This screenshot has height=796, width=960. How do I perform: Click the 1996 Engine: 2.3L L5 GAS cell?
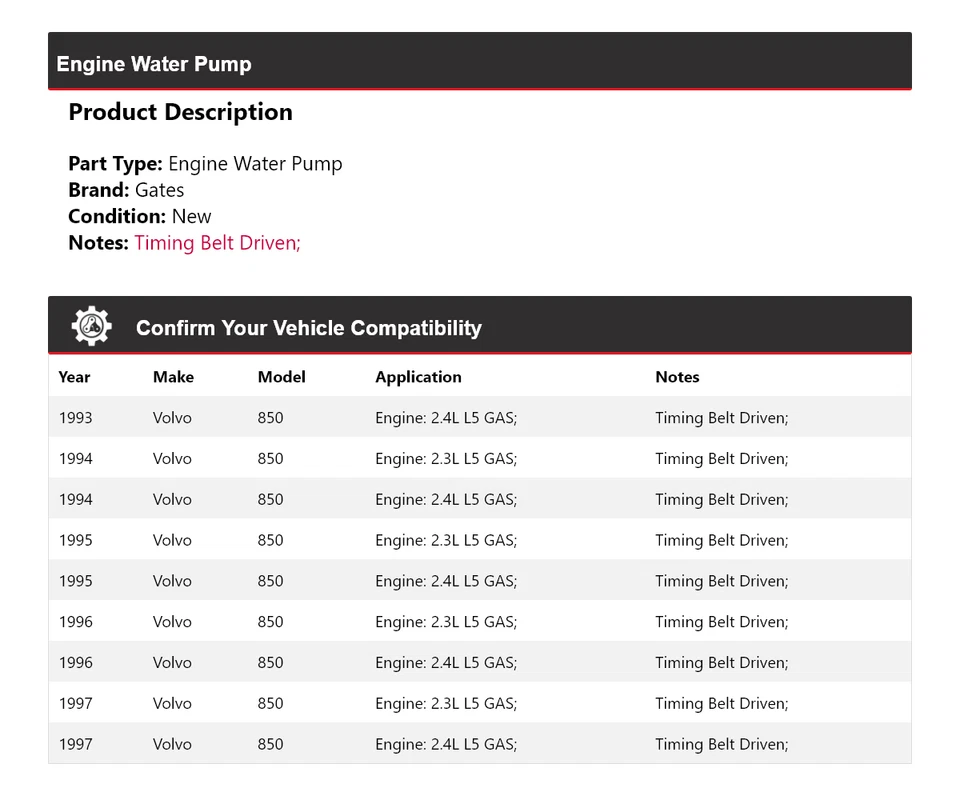[446, 622]
